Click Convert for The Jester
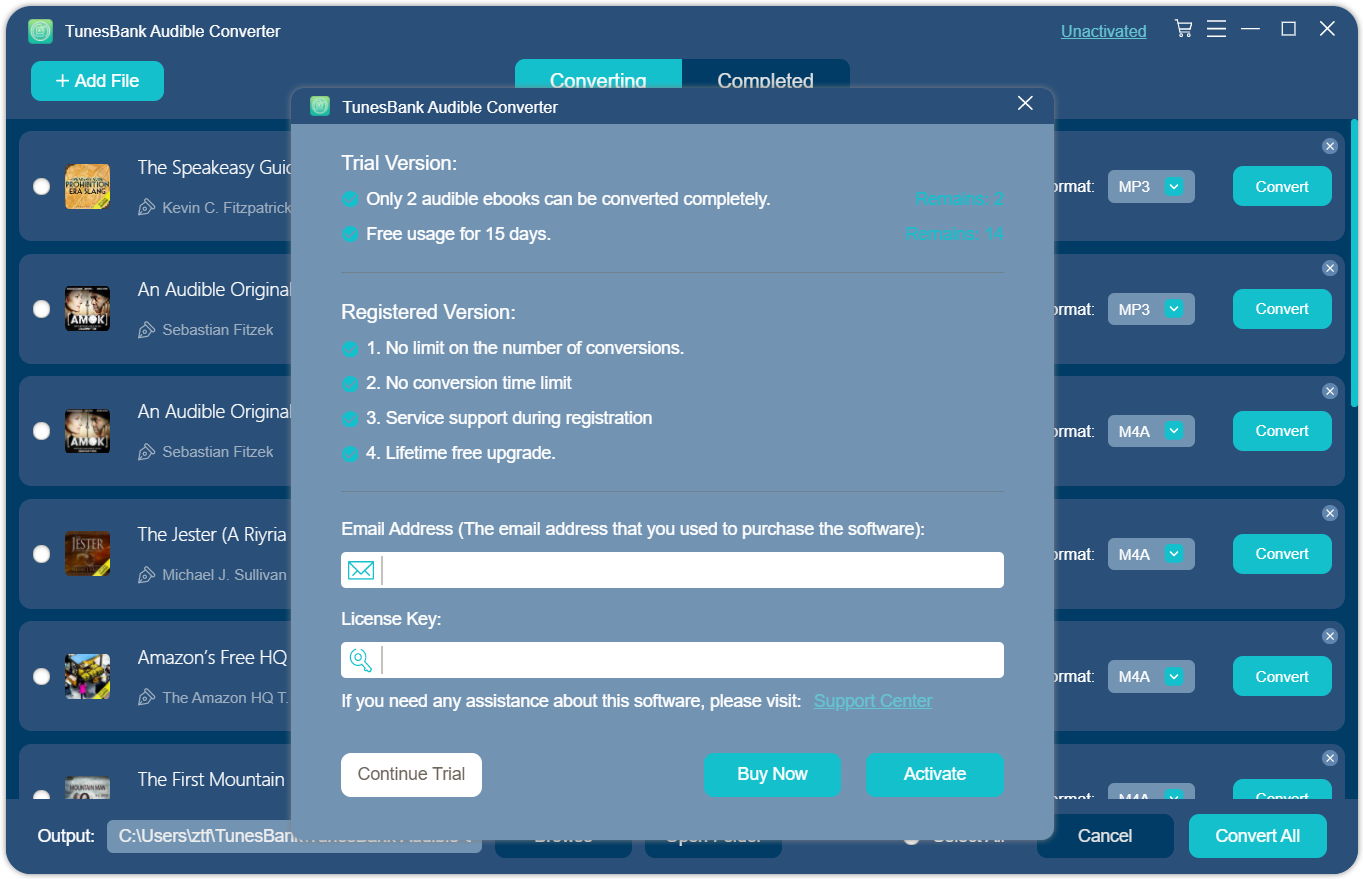 pyautogui.click(x=1282, y=554)
